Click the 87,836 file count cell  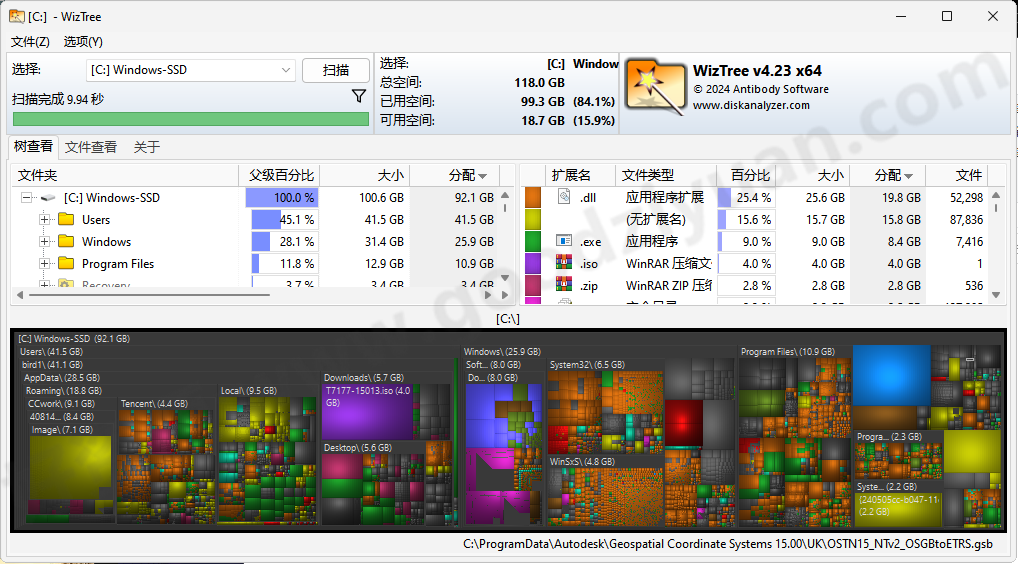(966, 219)
